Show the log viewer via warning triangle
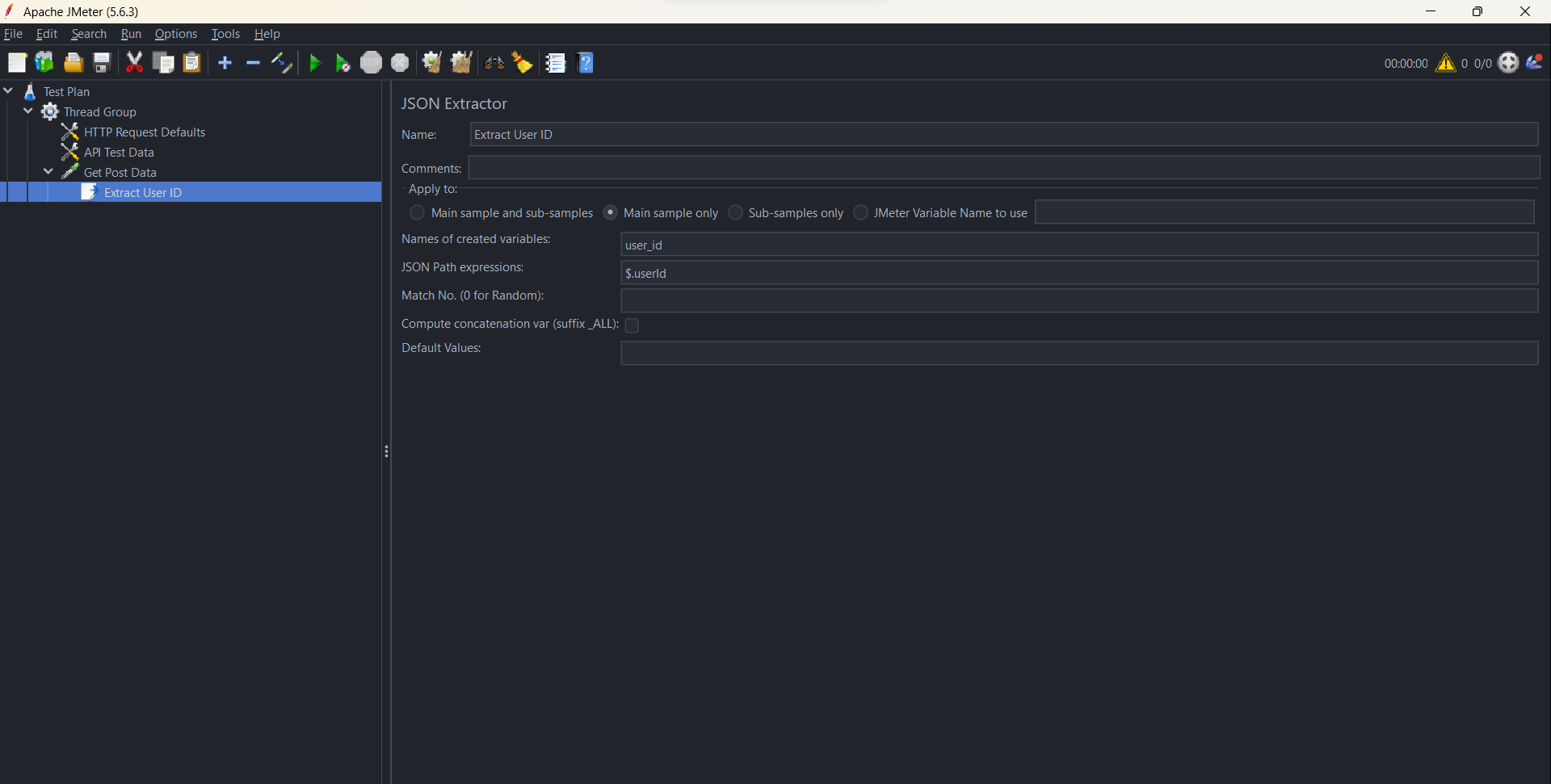The image size is (1551, 784). pyautogui.click(x=1446, y=63)
